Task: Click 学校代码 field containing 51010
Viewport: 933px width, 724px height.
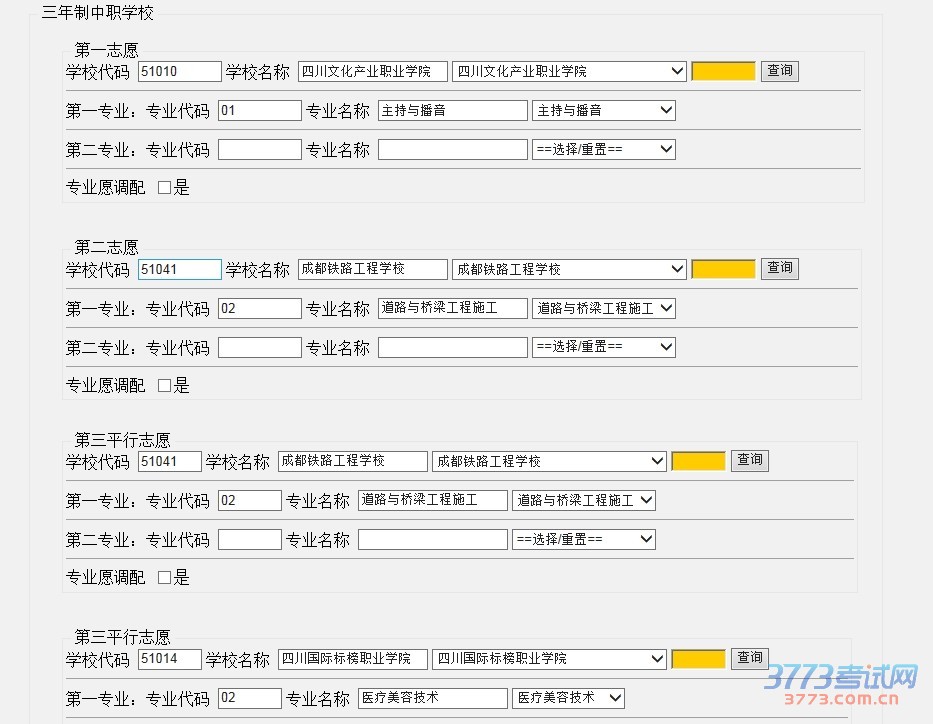Action: point(179,72)
